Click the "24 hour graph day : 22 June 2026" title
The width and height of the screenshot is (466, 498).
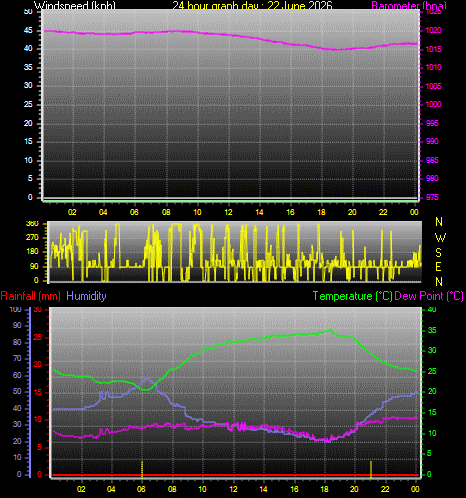click(252, 5)
